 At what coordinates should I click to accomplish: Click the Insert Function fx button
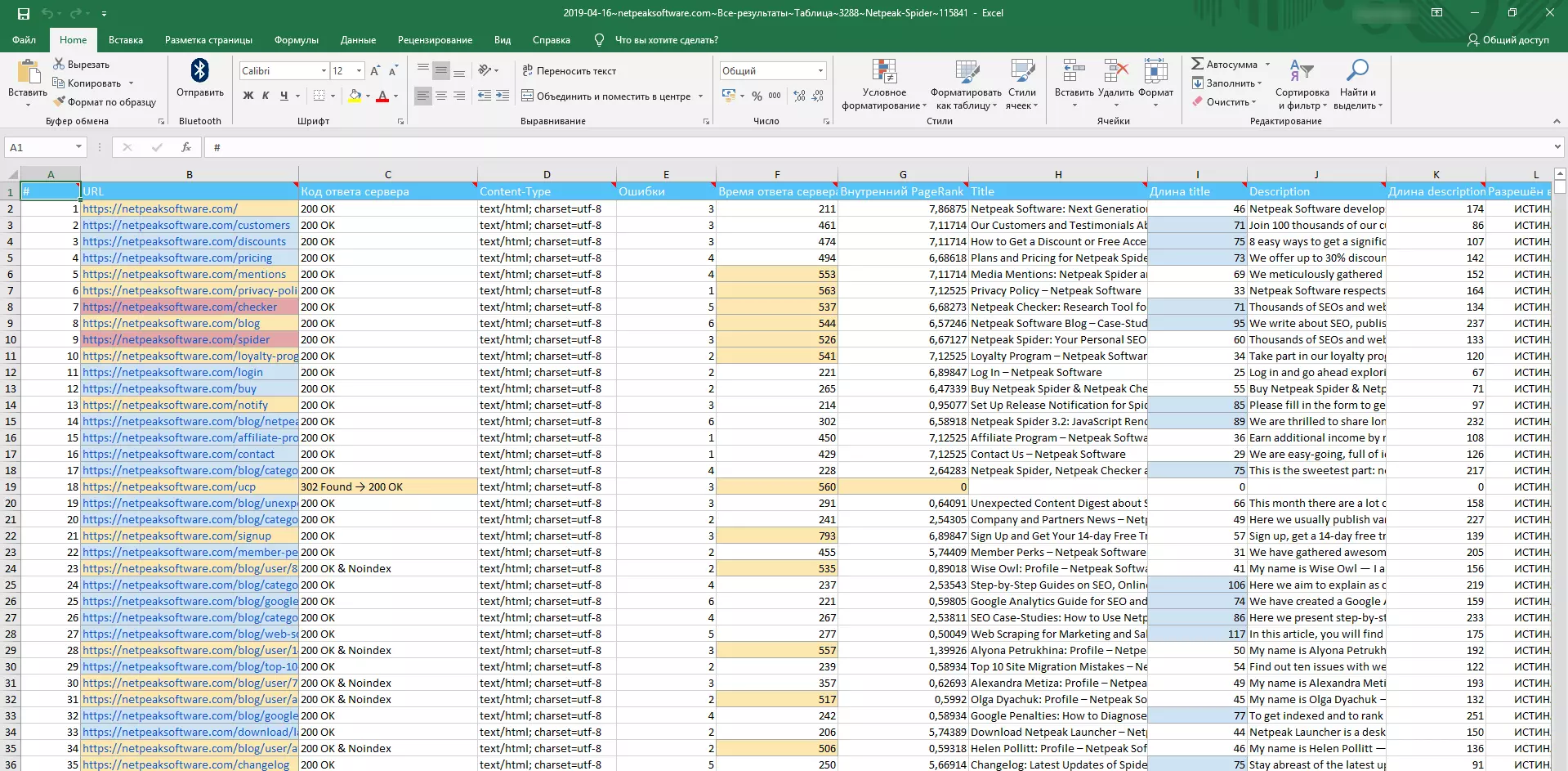[186, 147]
